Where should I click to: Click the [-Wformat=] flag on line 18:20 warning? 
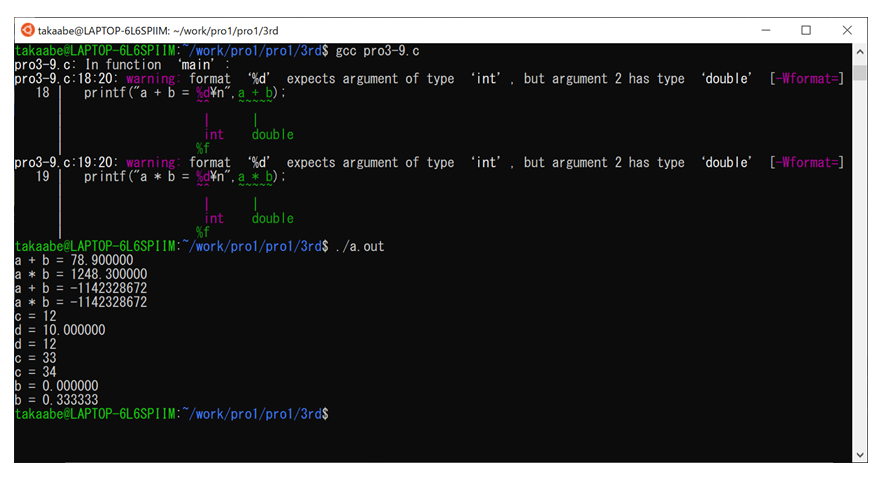click(807, 79)
